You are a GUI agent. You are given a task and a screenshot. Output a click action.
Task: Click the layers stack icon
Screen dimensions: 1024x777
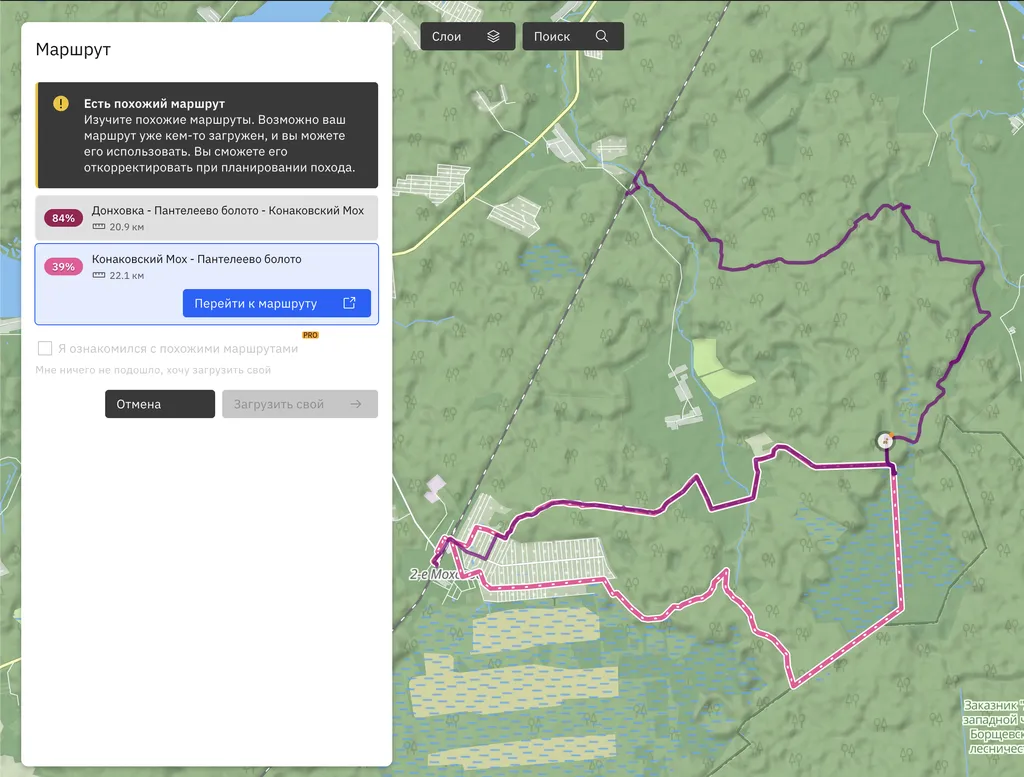click(493, 37)
